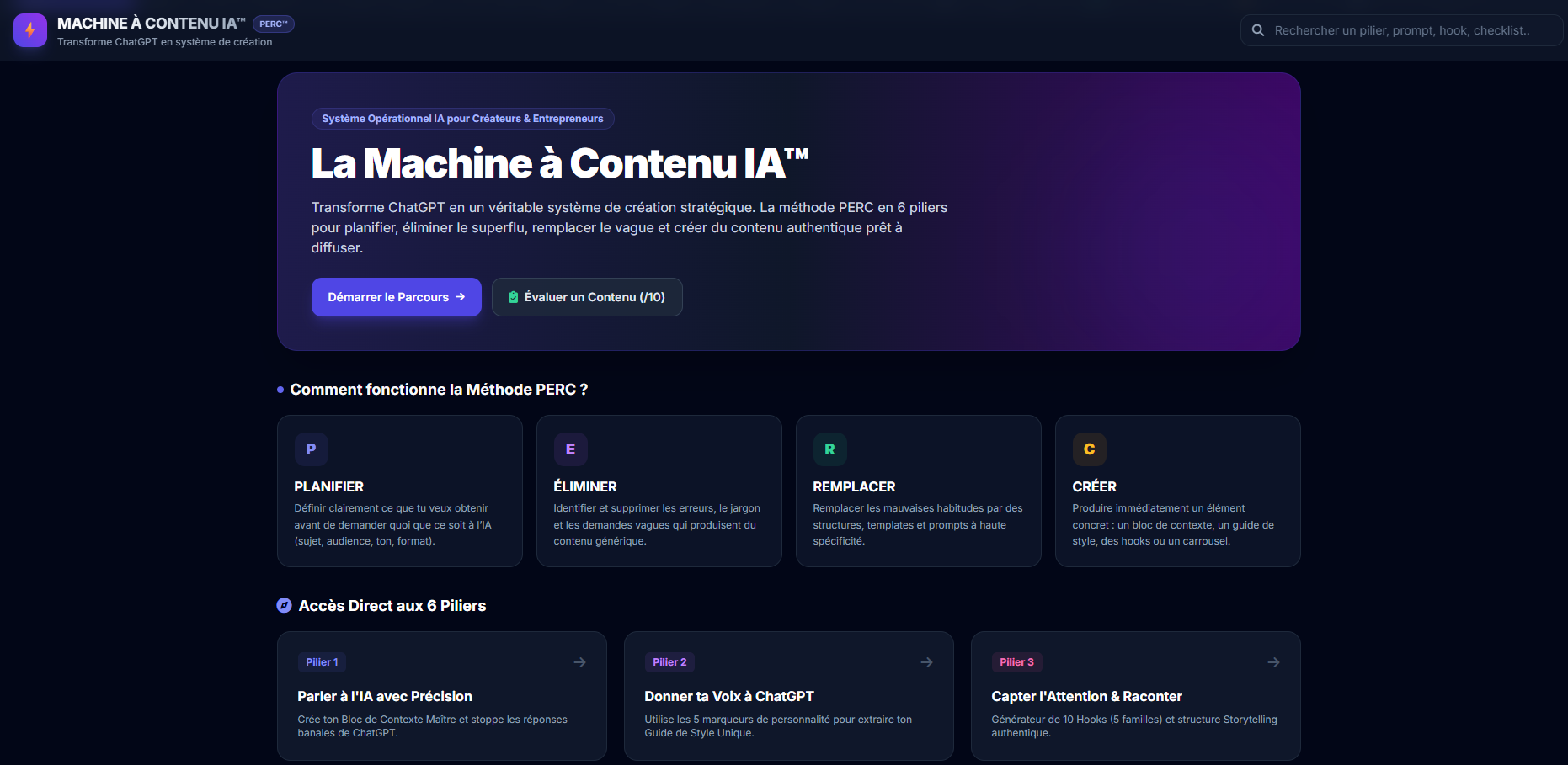Click the PLANIFIER card heading
The width and height of the screenshot is (1568, 765).
click(329, 486)
